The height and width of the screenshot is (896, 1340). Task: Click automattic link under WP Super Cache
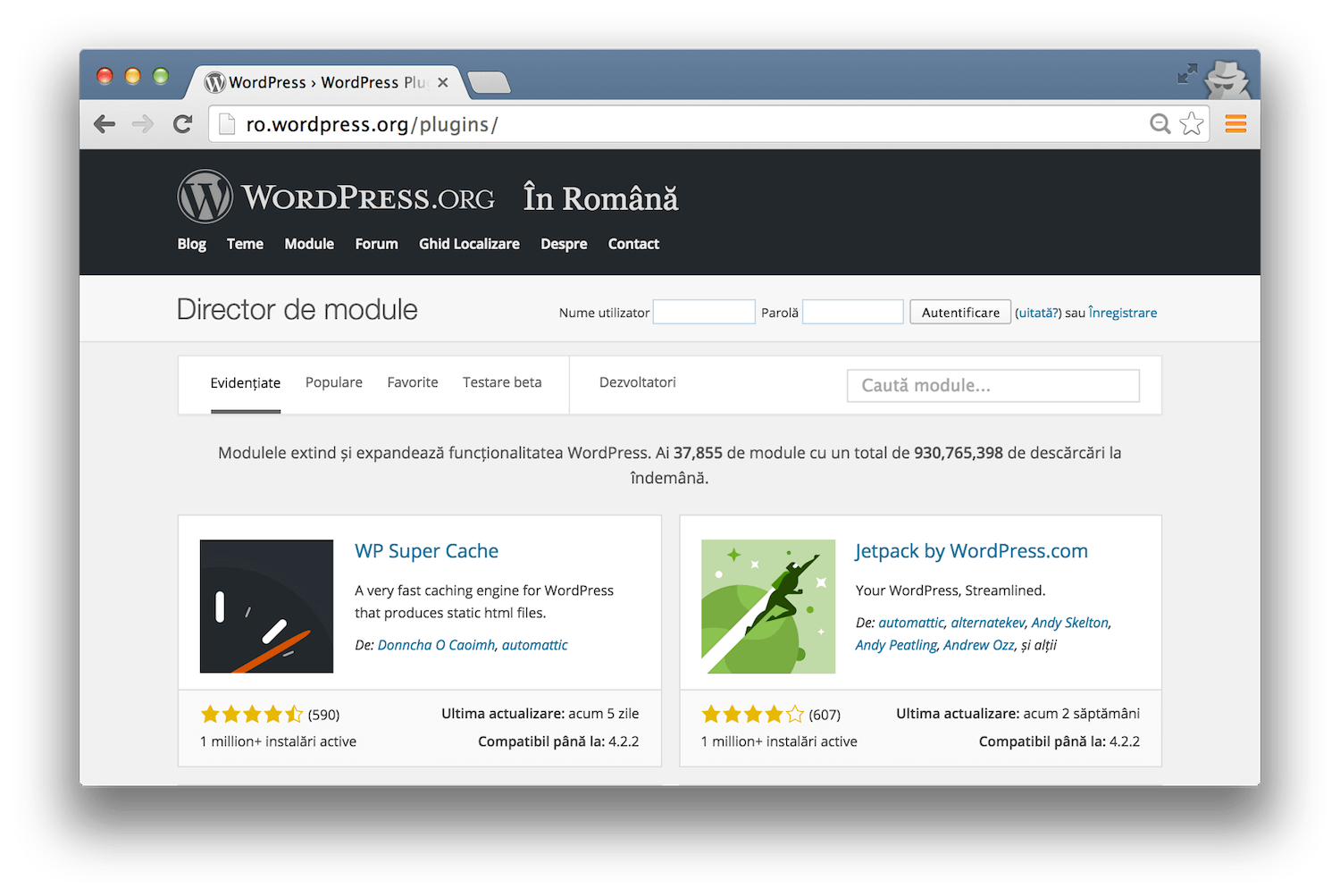[534, 645]
